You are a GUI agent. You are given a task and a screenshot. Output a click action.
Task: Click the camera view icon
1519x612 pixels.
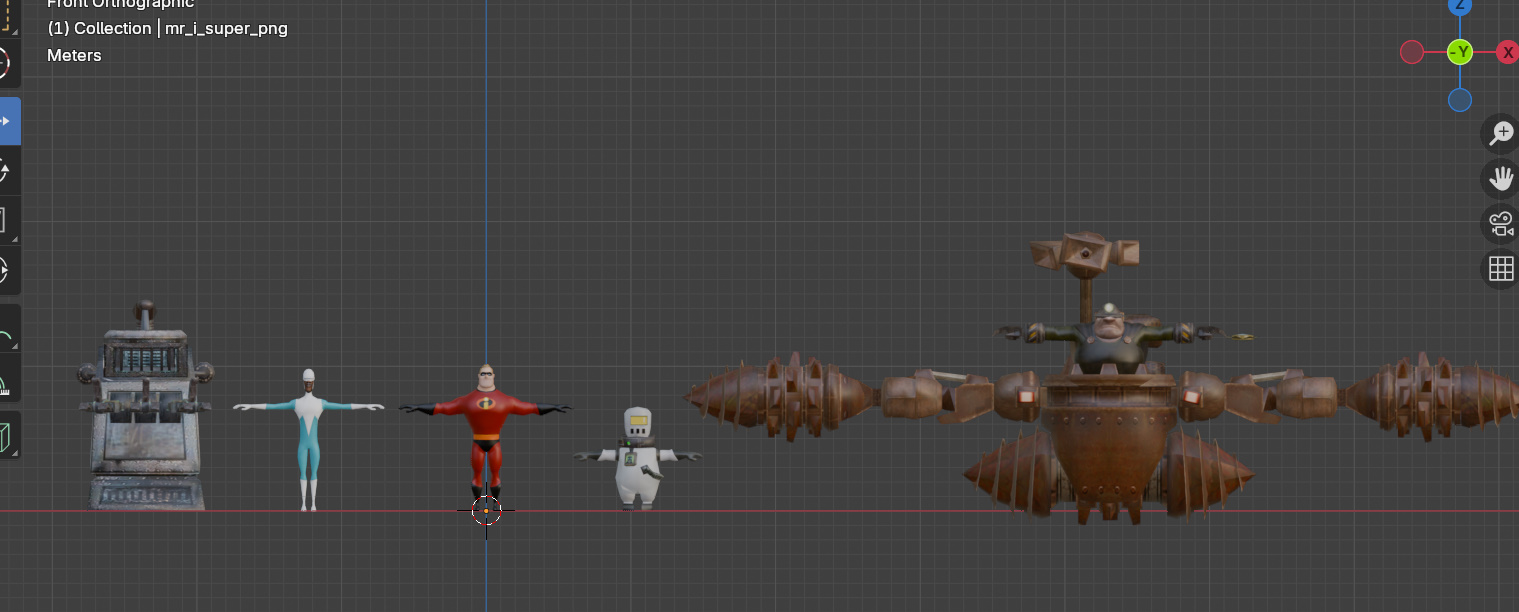pyautogui.click(x=1500, y=223)
